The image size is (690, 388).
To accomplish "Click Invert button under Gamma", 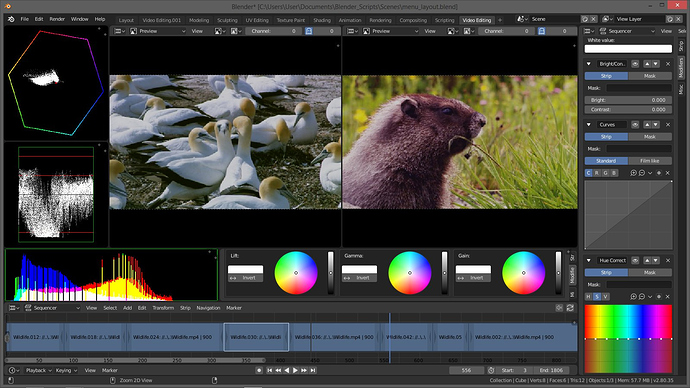I will pyautogui.click(x=359, y=278).
